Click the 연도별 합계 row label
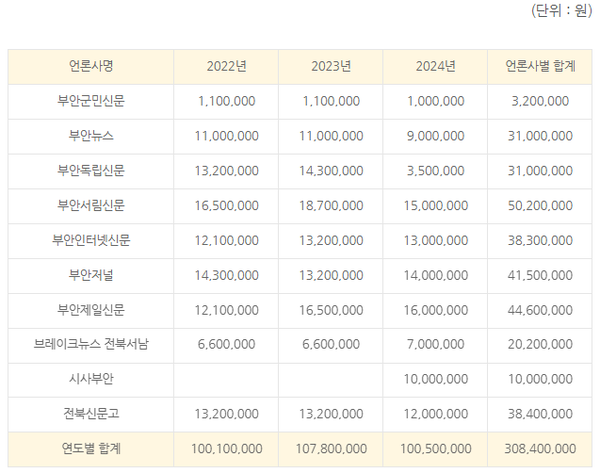 coord(91,449)
